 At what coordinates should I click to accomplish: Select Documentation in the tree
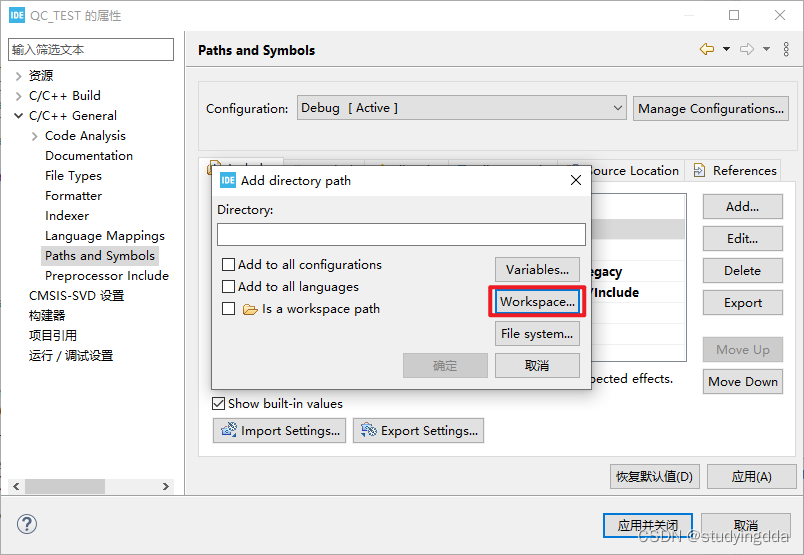click(89, 156)
